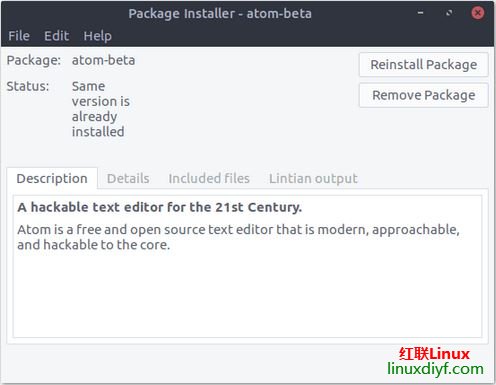
Task: Open the Edit menu
Action: pos(56,36)
